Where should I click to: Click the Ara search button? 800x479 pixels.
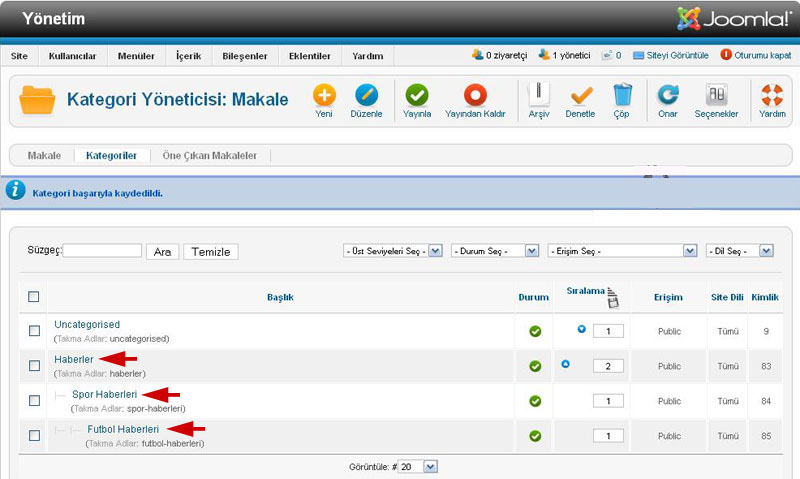(x=162, y=251)
